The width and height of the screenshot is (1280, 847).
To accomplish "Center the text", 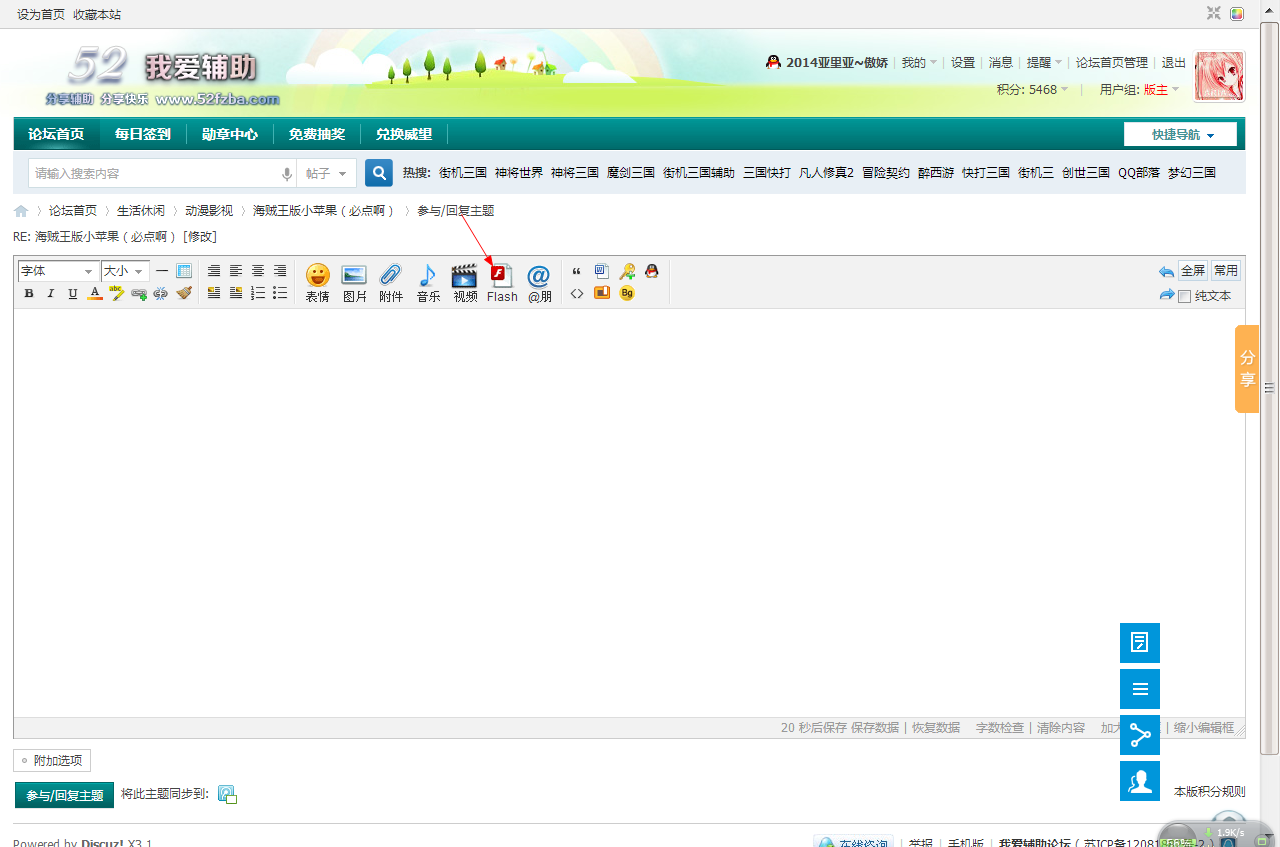I will pos(258,271).
